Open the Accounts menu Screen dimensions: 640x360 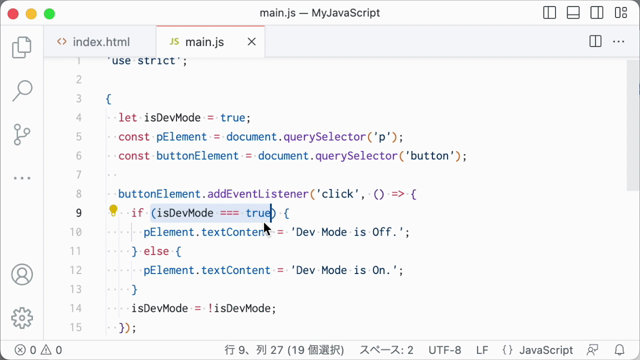point(22,274)
